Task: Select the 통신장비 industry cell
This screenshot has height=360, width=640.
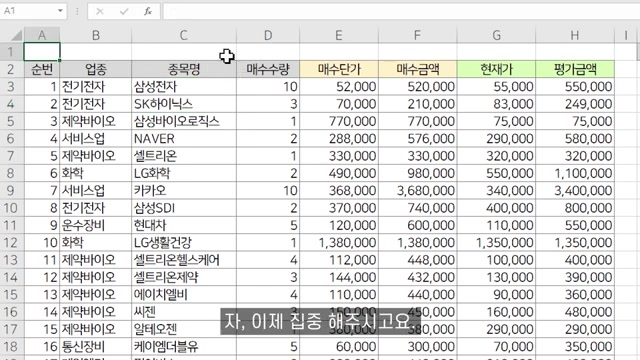Action: pyautogui.click(x=96, y=347)
